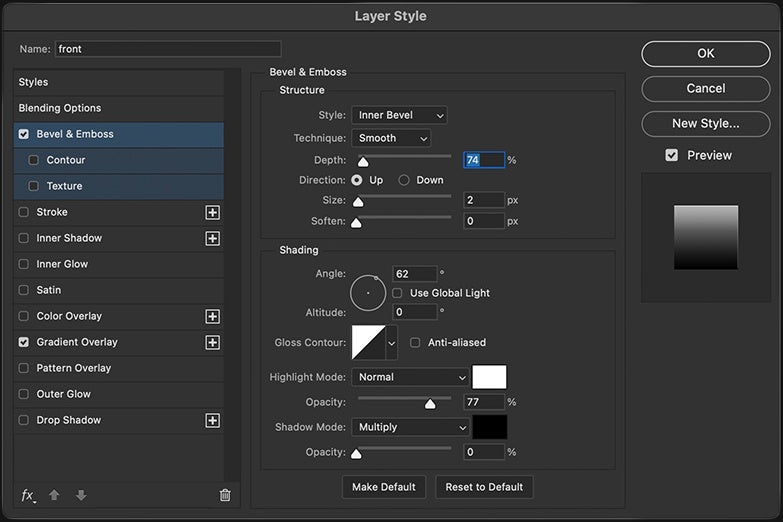Select the Inner Shadow effect row
The image size is (783, 522).
click(x=119, y=238)
